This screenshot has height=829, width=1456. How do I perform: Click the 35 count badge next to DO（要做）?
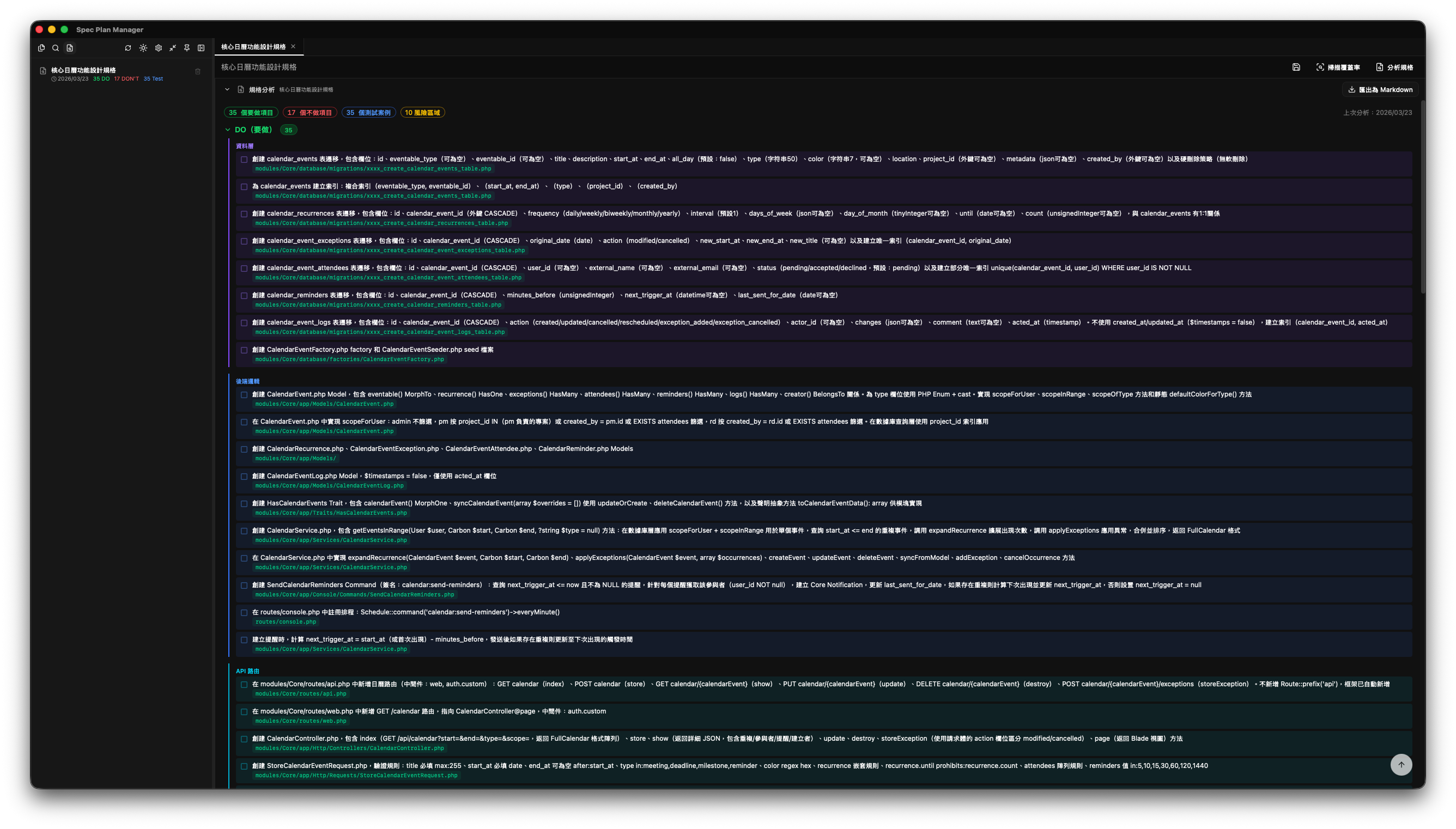click(x=289, y=130)
